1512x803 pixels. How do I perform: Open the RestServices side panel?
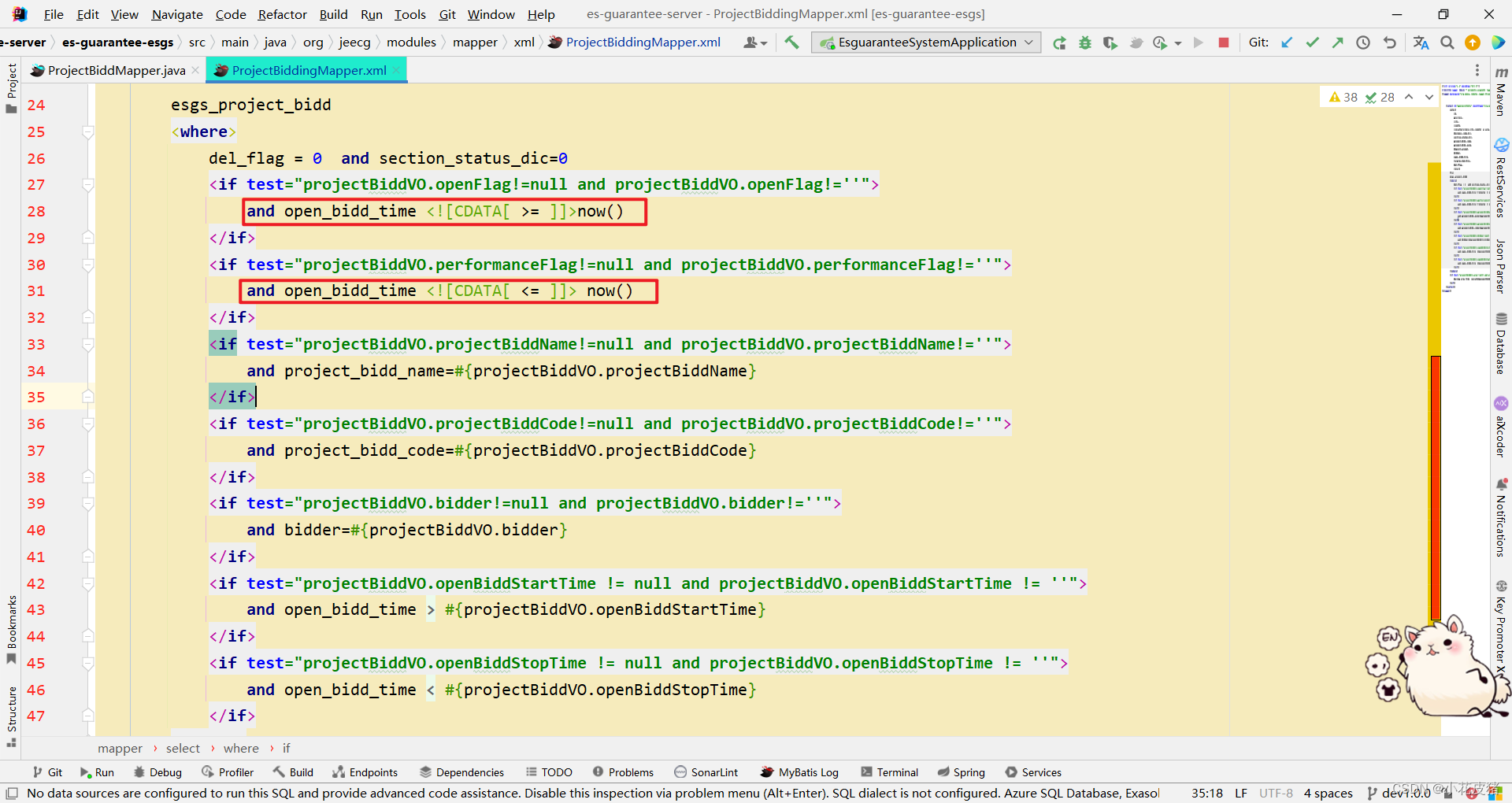pyautogui.click(x=1501, y=178)
